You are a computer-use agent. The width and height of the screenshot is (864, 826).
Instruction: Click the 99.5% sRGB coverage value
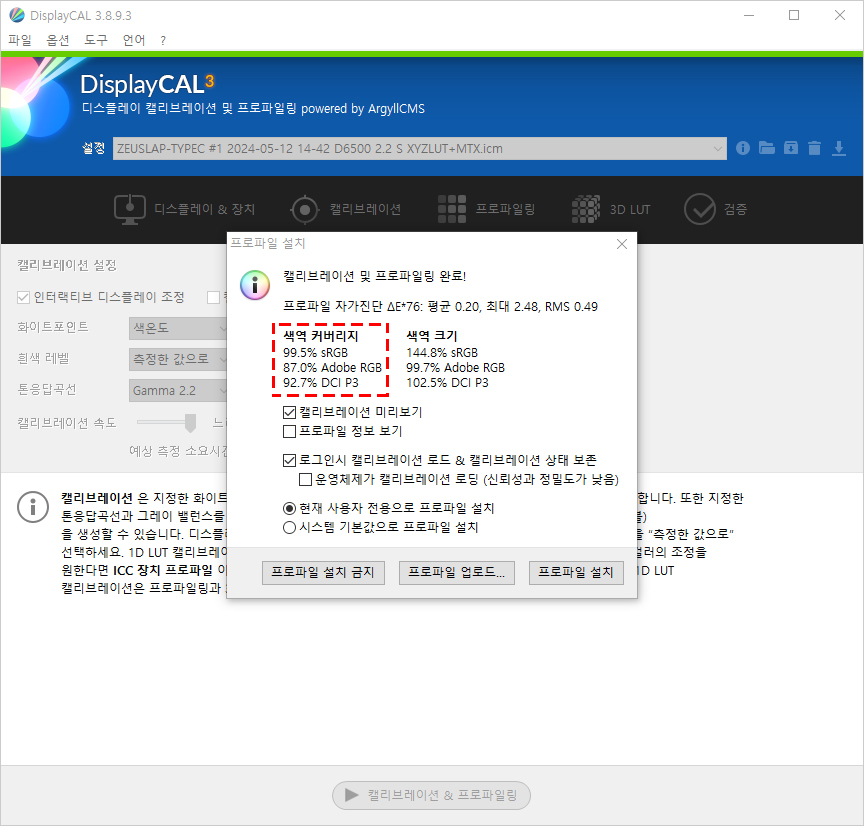coord(316,353)
